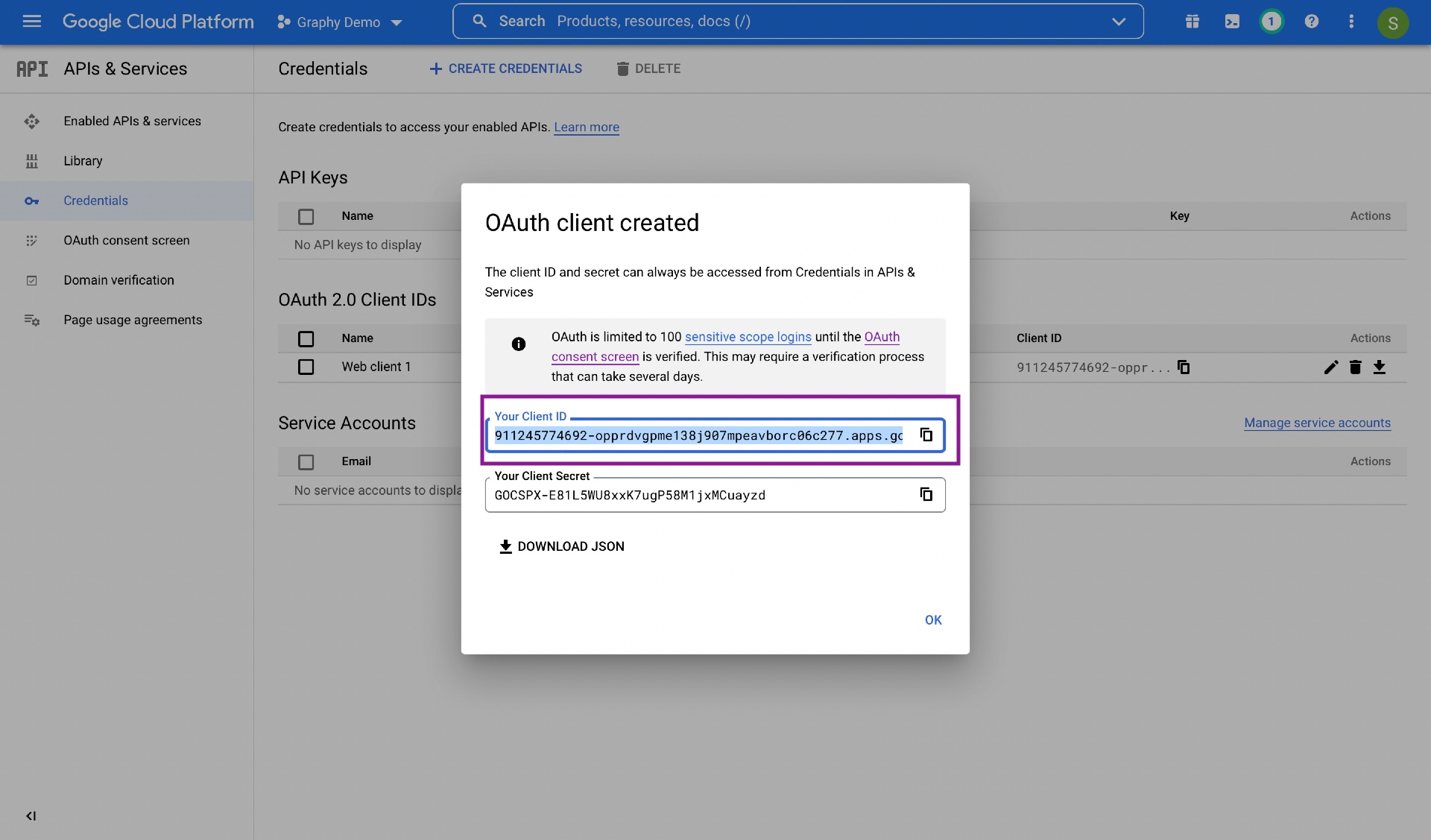Open Library in sidebar

[83, 161]
